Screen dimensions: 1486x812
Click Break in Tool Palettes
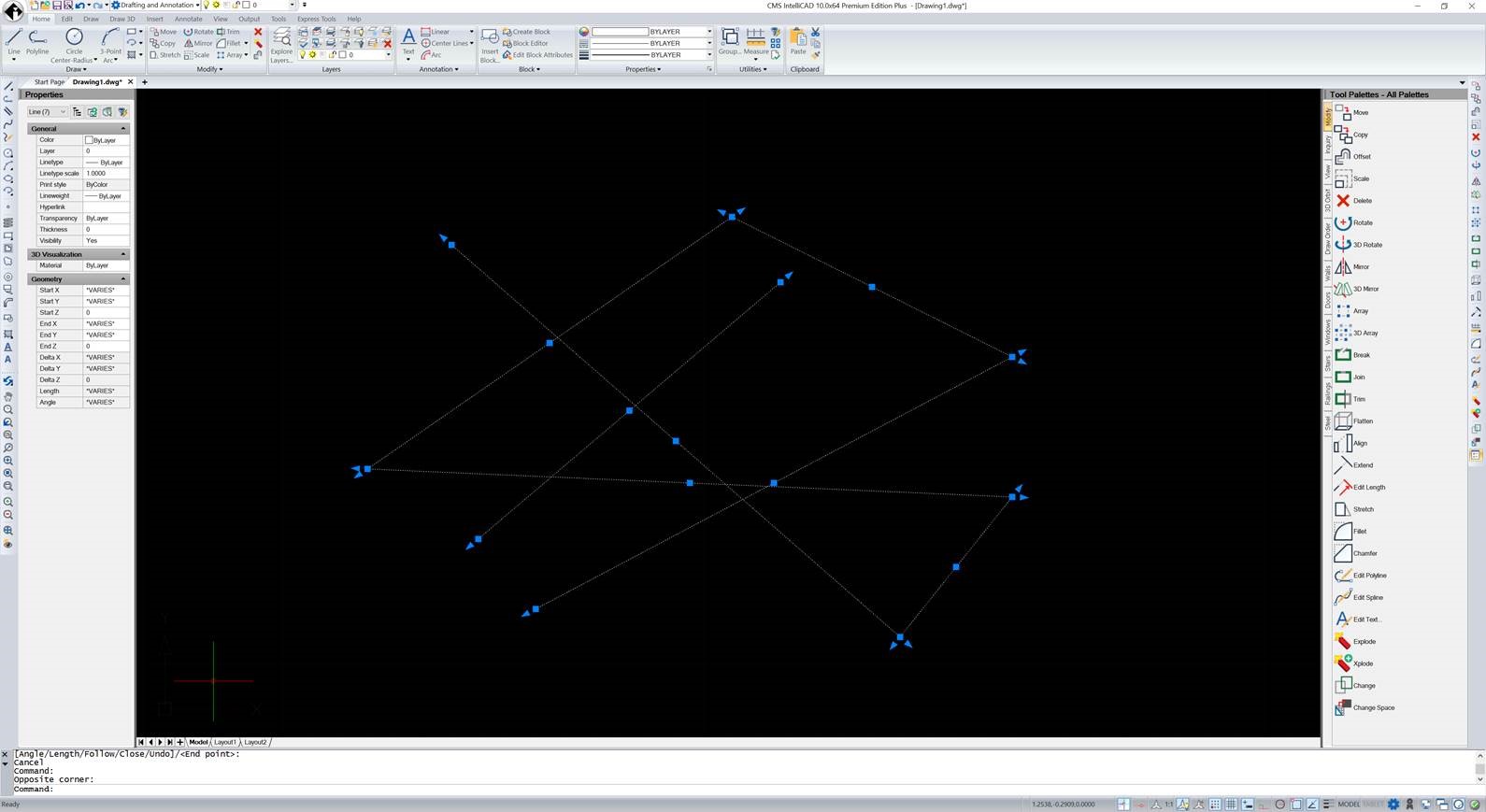click(x=1352, y=355)
